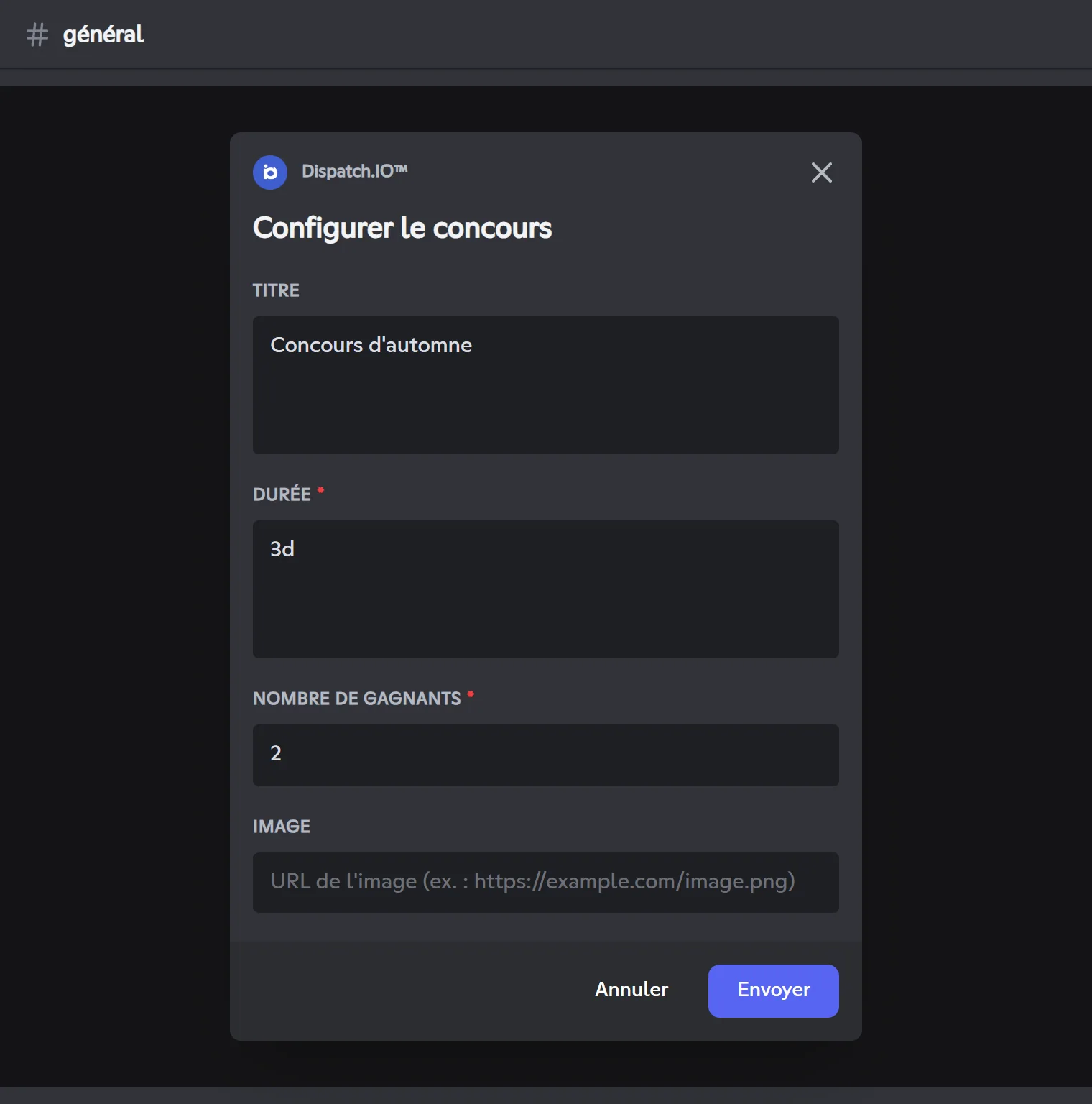Select the Nombre de gagnants field
Screen dimensions: 1092x1104
click(546, 755)
